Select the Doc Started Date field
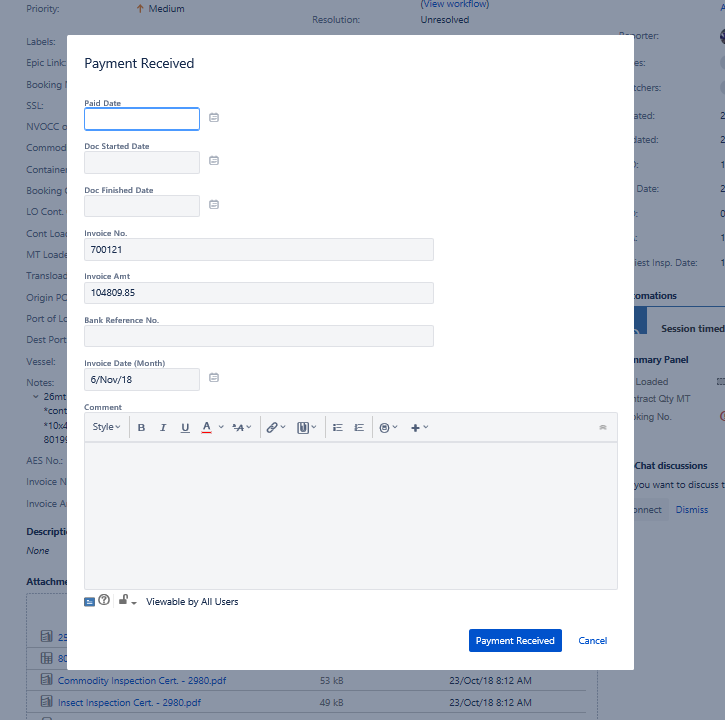This screenshot has width=725, height=720. pos(142,162)
